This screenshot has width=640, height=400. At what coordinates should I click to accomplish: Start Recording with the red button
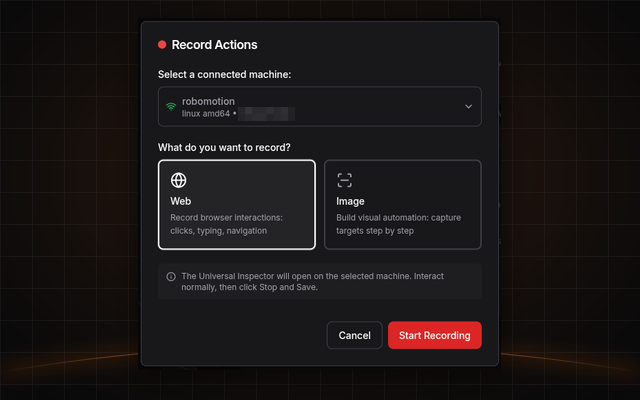tap(435, 335)
